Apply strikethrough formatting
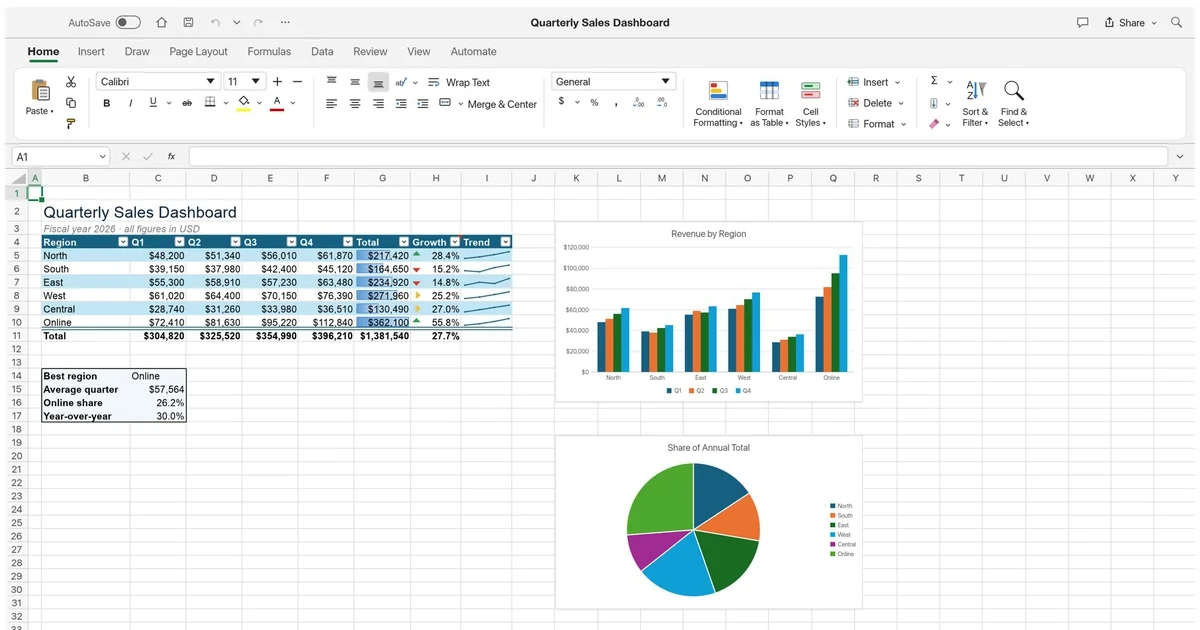The width and height of the screenshot is (1200, 630). click(187, 103)
